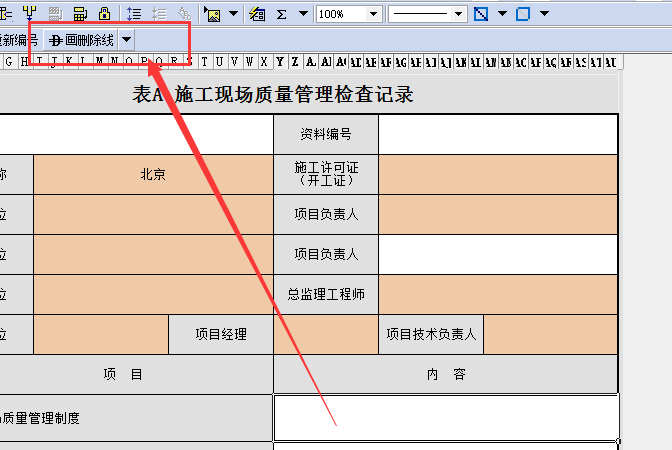Open the 100% zoom dropdown
Screen dimensions: 672x450
point(372,14)
